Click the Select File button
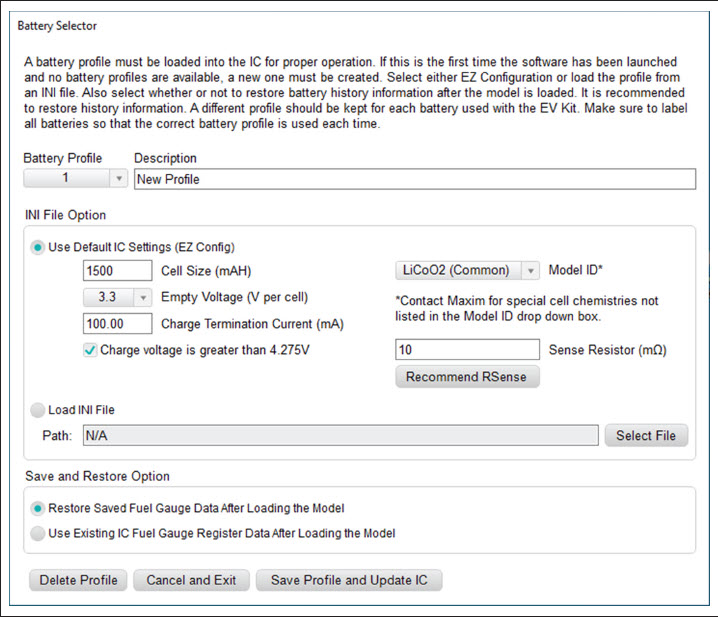 click(x=646, y=435)
